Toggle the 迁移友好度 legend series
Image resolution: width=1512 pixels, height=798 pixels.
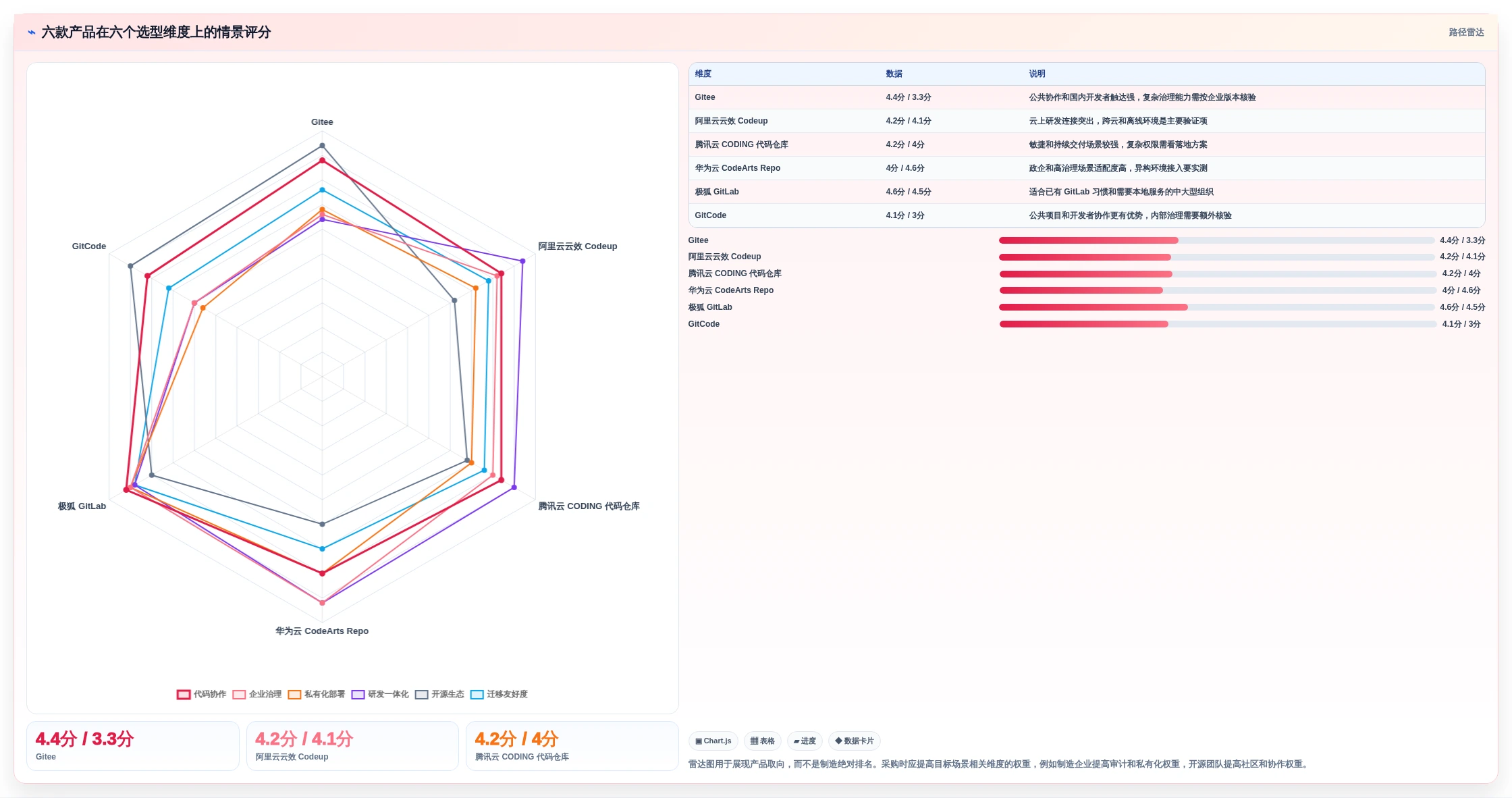click(x=498, y=694)
